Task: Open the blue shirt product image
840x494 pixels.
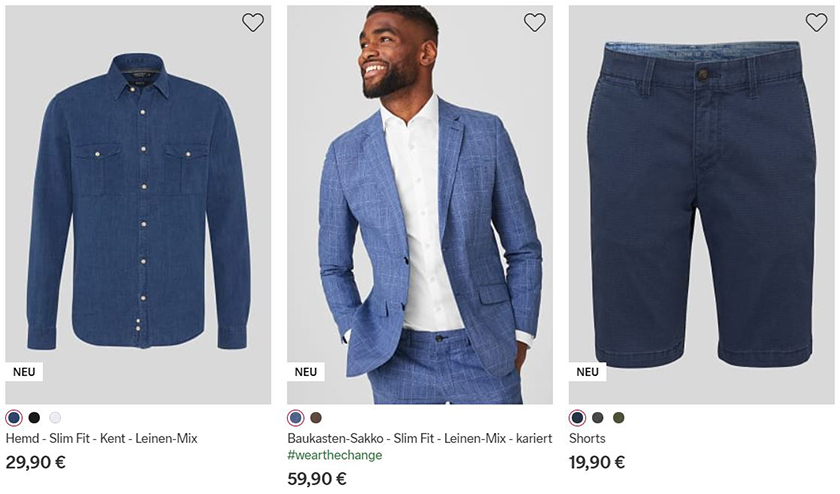Action: pyautogui.click(x=138, y=200)
